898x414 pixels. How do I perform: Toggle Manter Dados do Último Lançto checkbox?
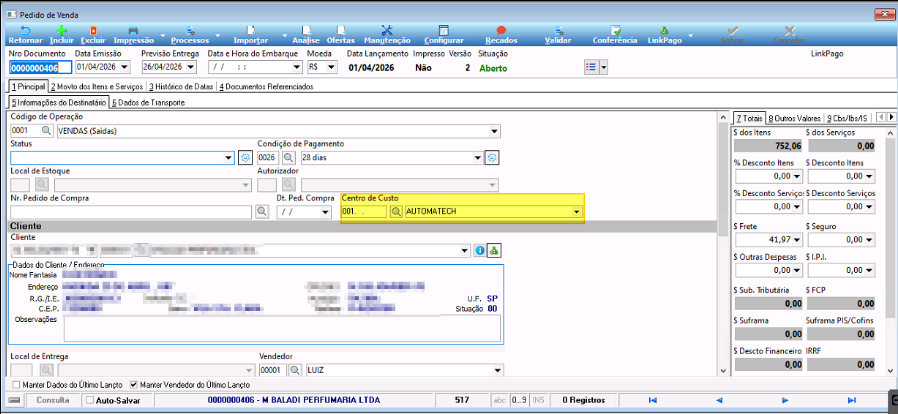pos(16,385)
